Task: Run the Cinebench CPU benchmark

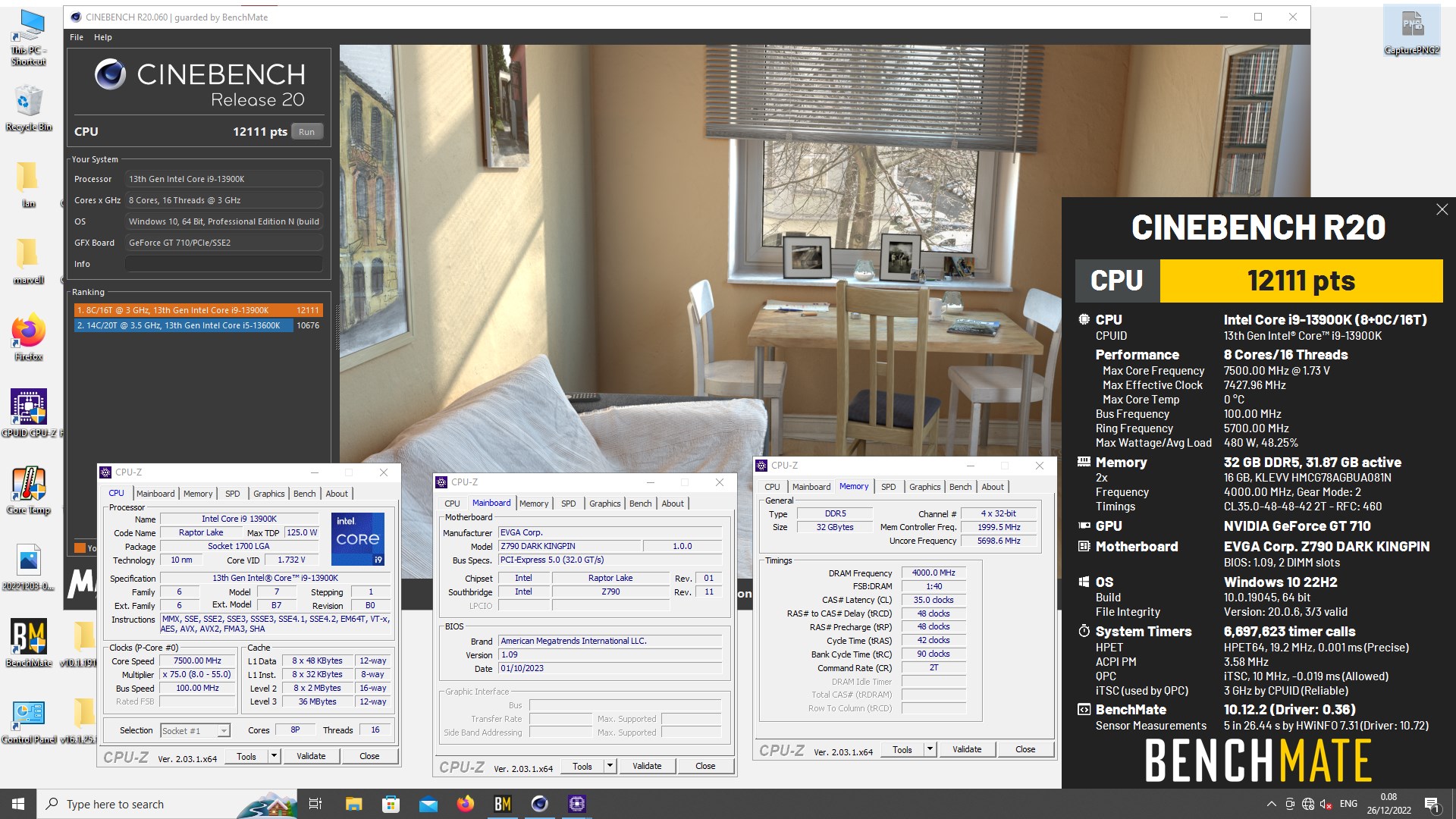Action: [306, 132]
